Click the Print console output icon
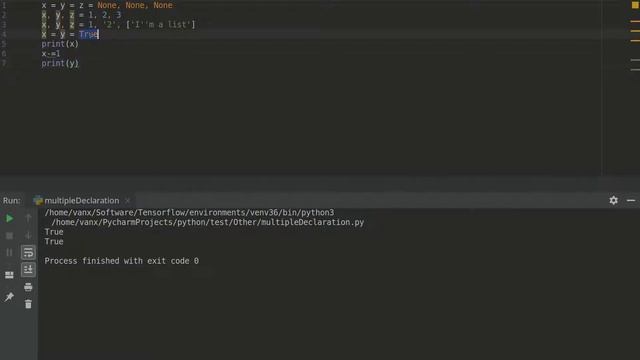640x360 pixels. click(28, 287)
